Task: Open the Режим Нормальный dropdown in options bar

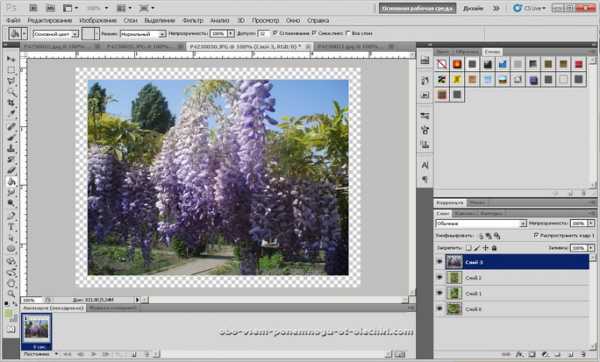Action: pos(143,34)
